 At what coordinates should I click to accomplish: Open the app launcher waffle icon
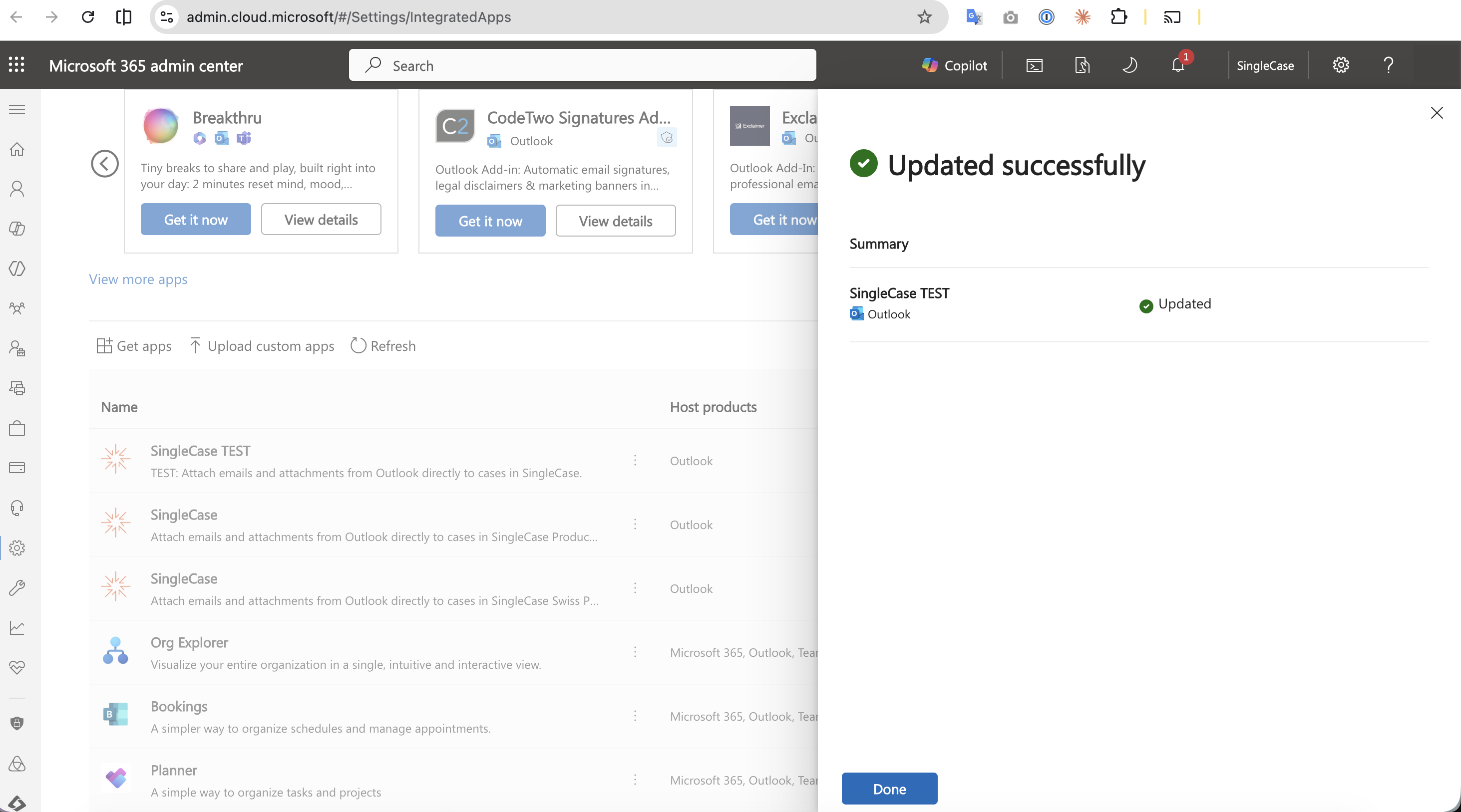[17, 65]
